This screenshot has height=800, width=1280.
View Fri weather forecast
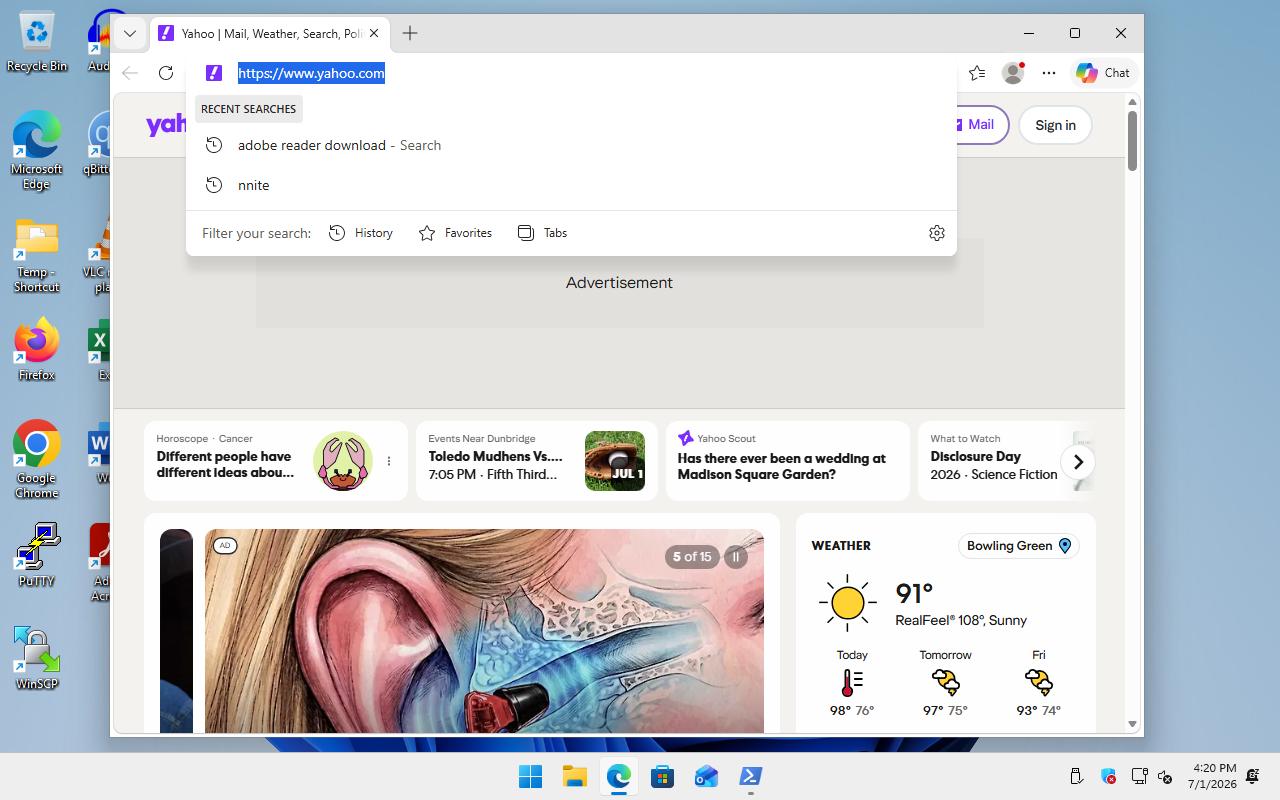click(1039, 683)
